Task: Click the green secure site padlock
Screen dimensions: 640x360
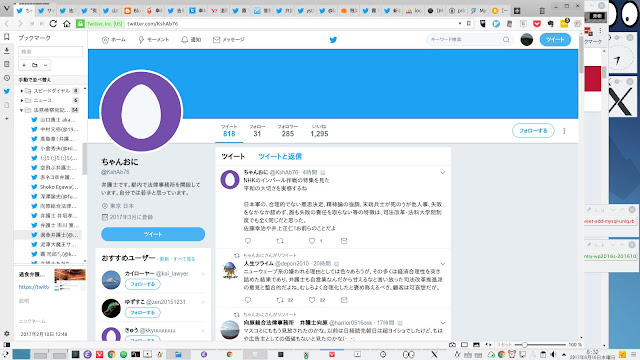Action: [x=80, y=24]
